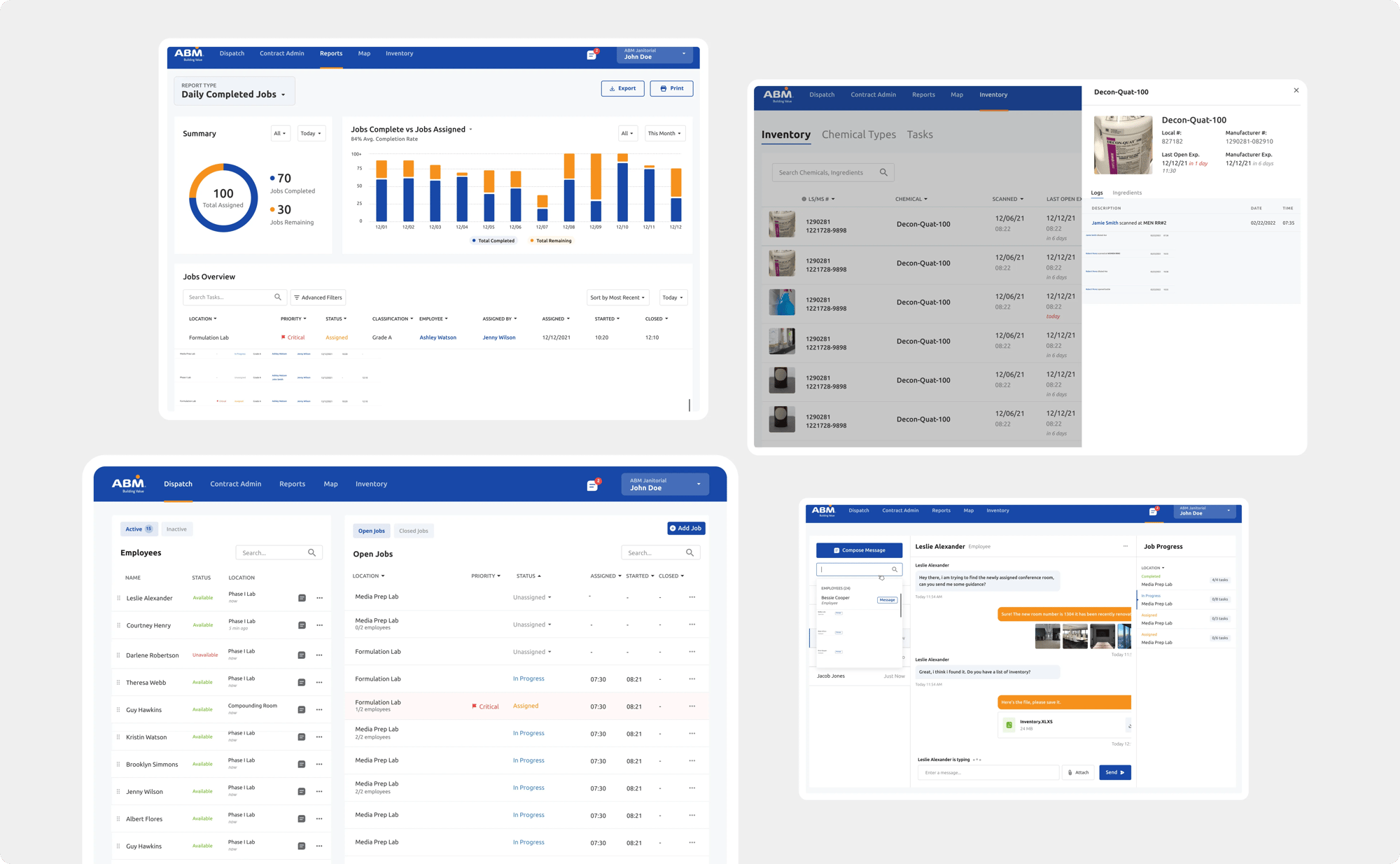Click magnifier icon in Open Jobs search box
The image size is (1400, 864).
(x=690, y=553)
